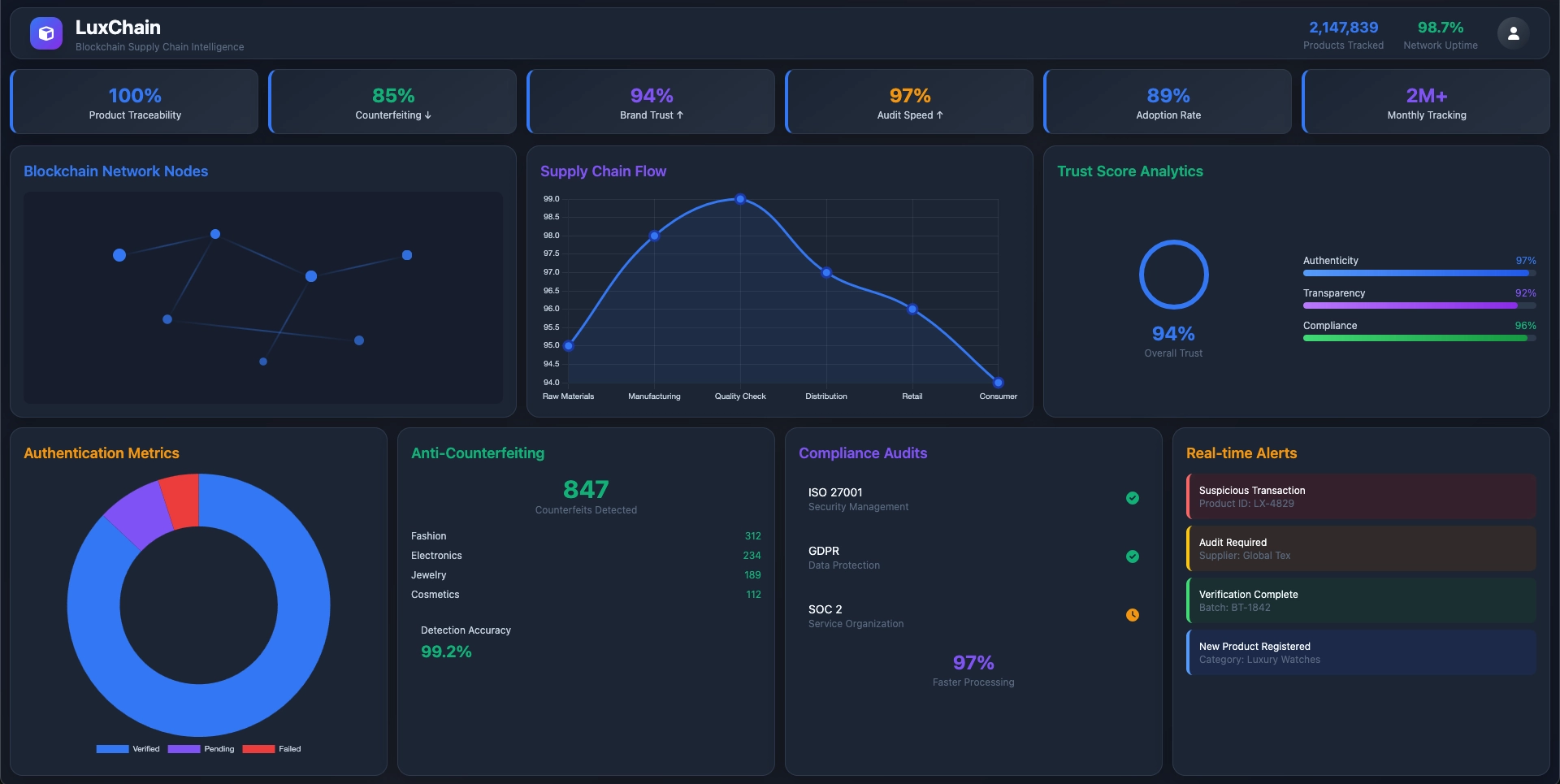
Task: Click the SOC 2 pending clock icon
Action: tap(1132, 615)
